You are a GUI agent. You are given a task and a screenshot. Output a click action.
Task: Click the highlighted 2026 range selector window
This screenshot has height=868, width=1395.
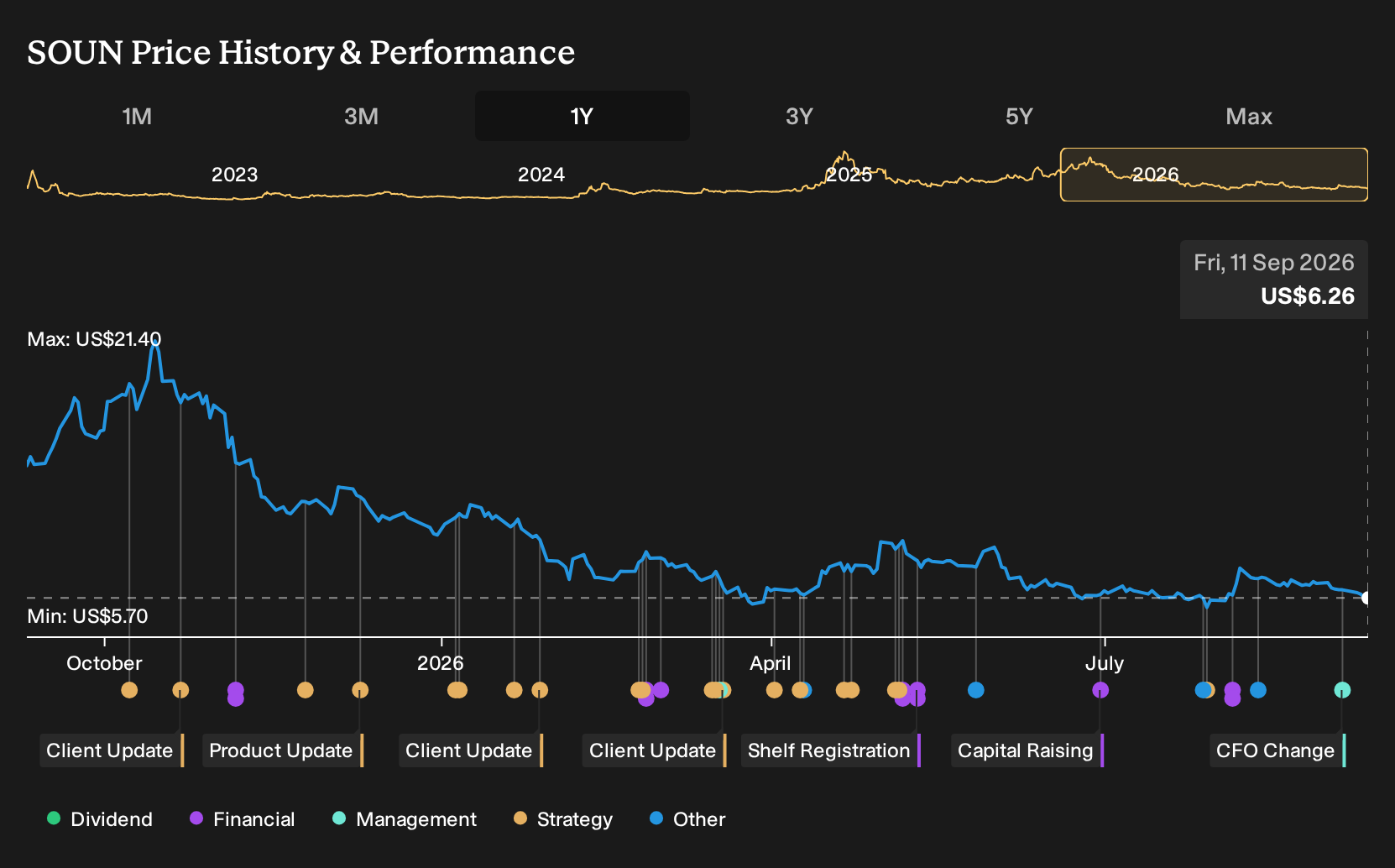pyautogui.click(x=1214, y=175)
